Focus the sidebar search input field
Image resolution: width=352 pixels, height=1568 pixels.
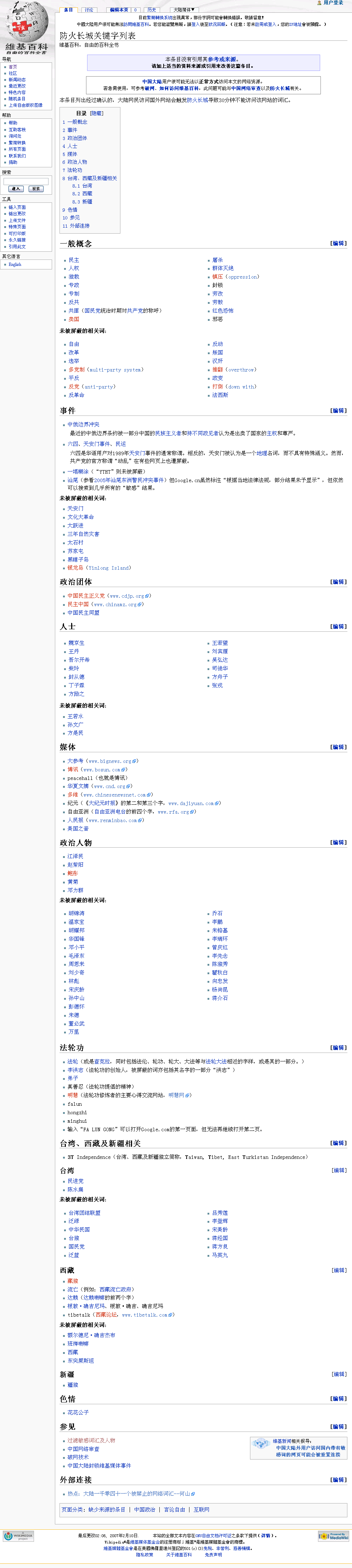[25, 182]
